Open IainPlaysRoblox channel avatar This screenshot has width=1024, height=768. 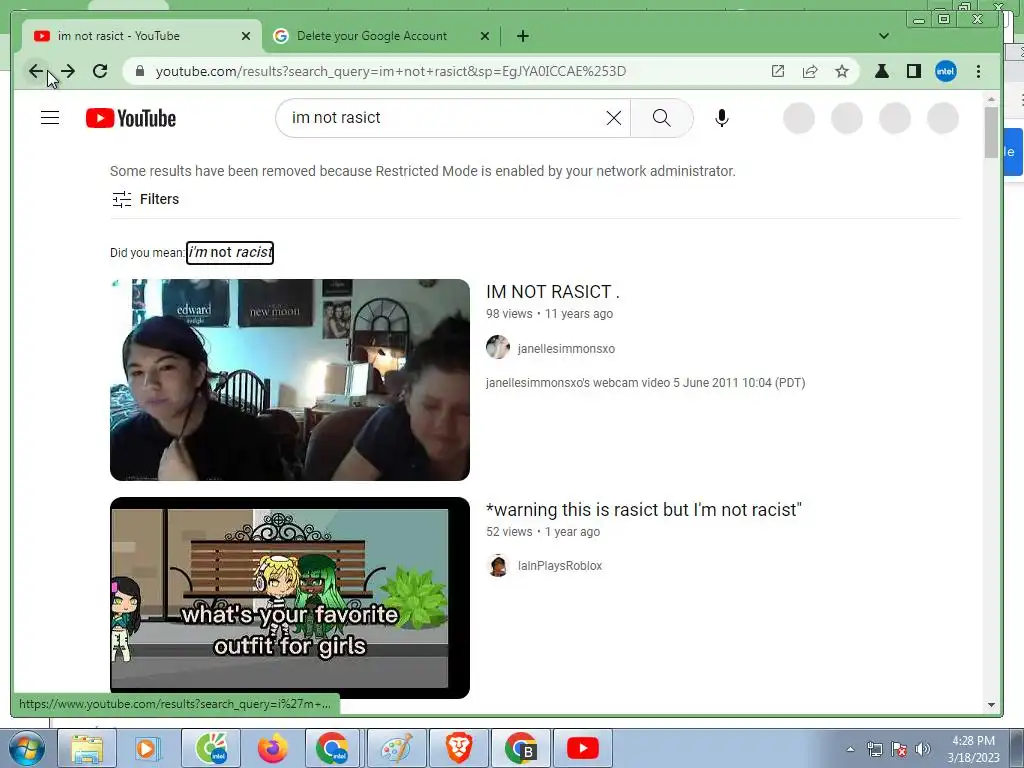point(498,566)
